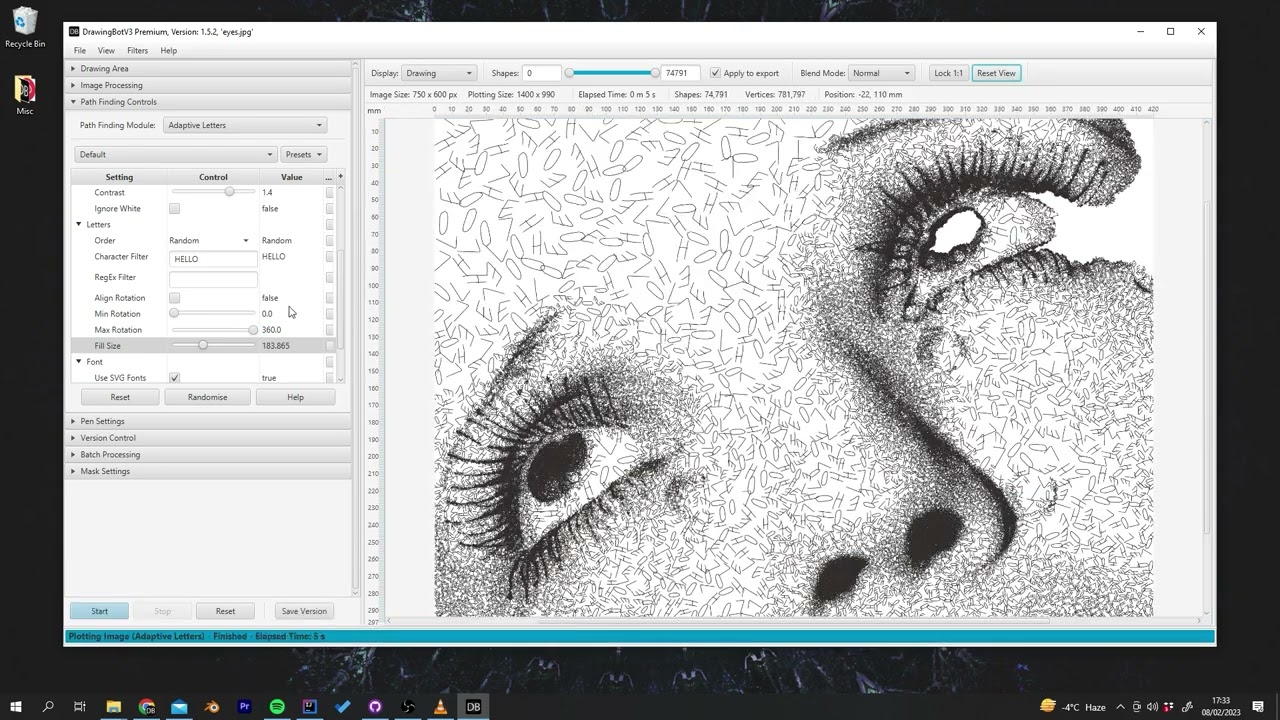Open IntelliJ IDEA from taskbar
Screen dimensions: 1280x720
310,707
